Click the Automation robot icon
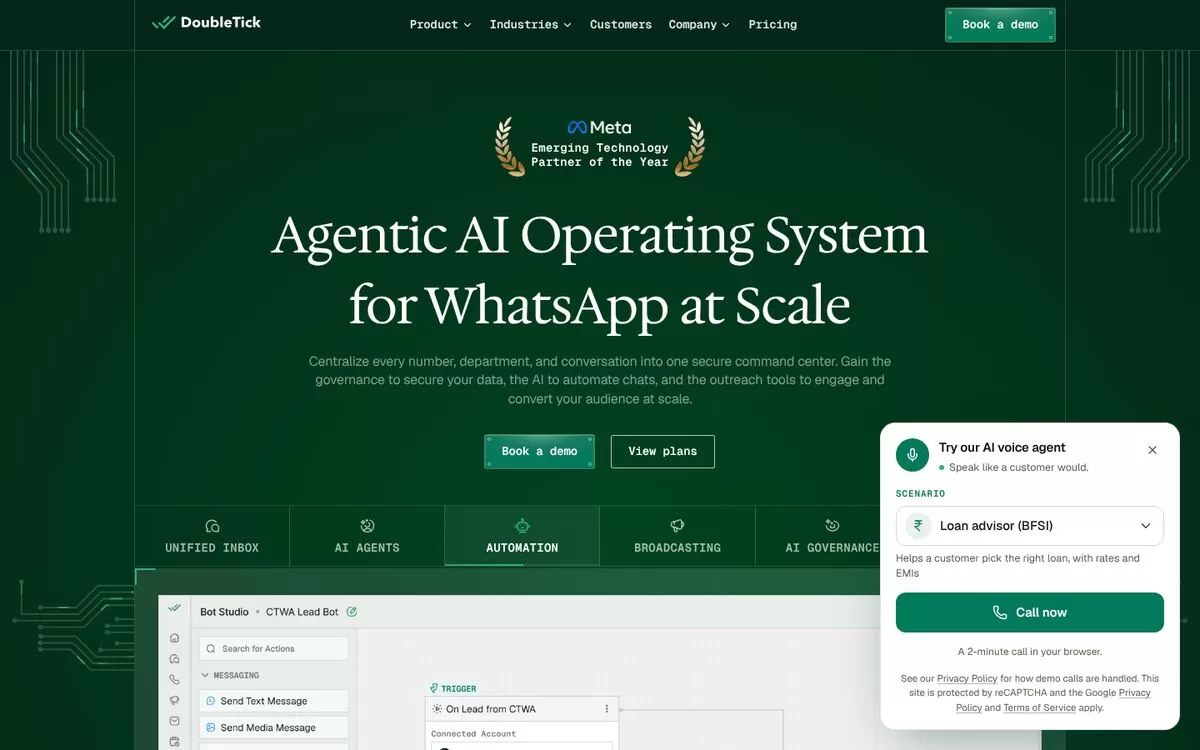The height and width of the screenshot is (750, 1200). point(522,526)
